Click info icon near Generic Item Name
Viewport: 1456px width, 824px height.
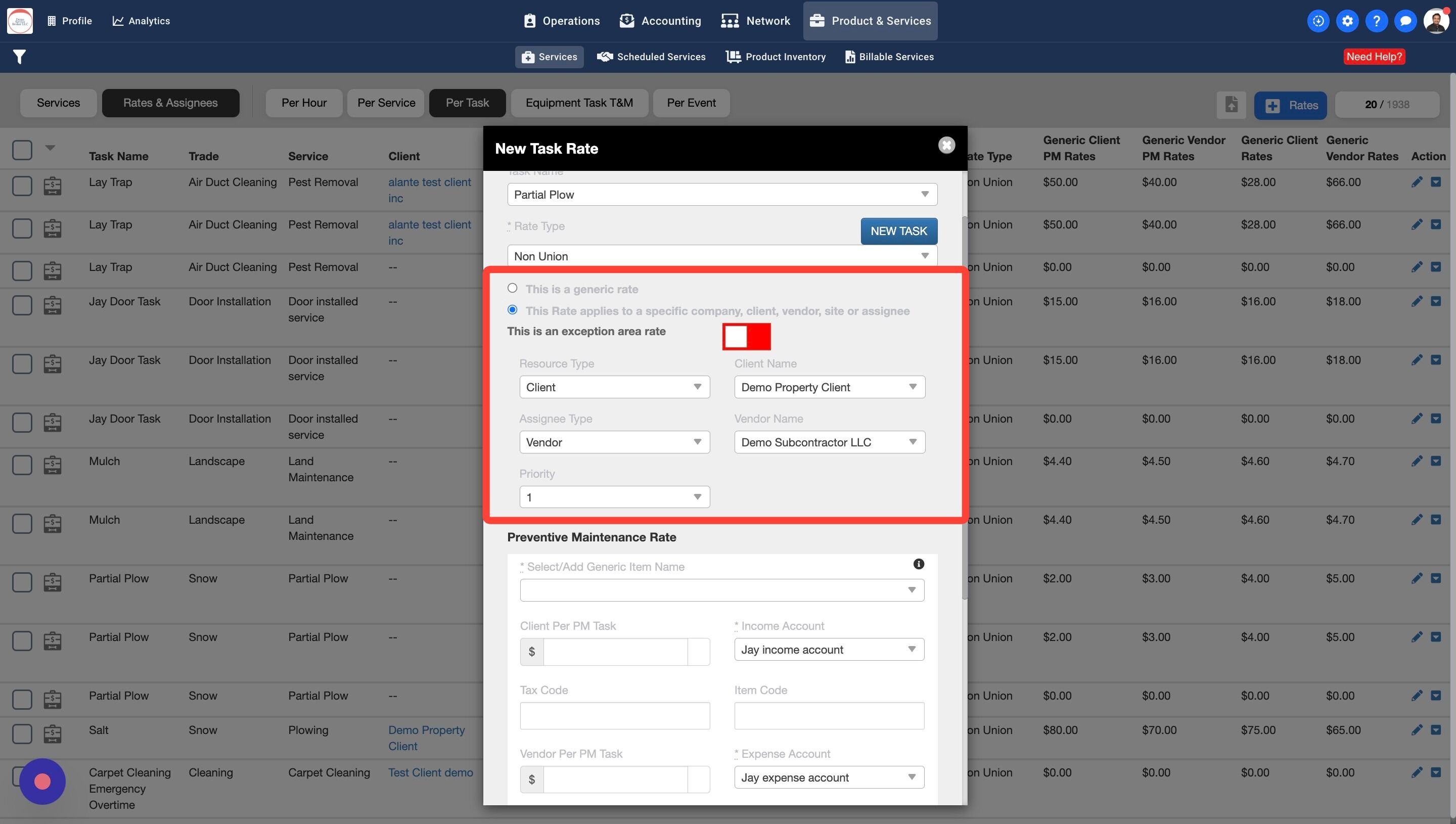919,564
